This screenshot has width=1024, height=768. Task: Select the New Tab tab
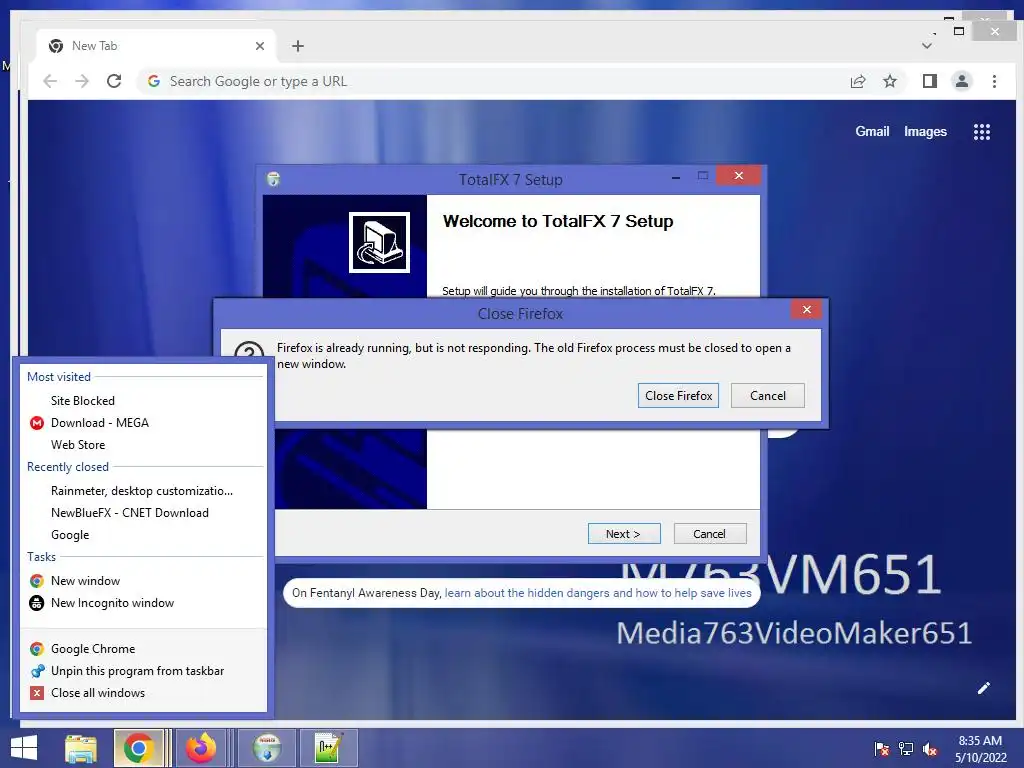coord(157,46)
